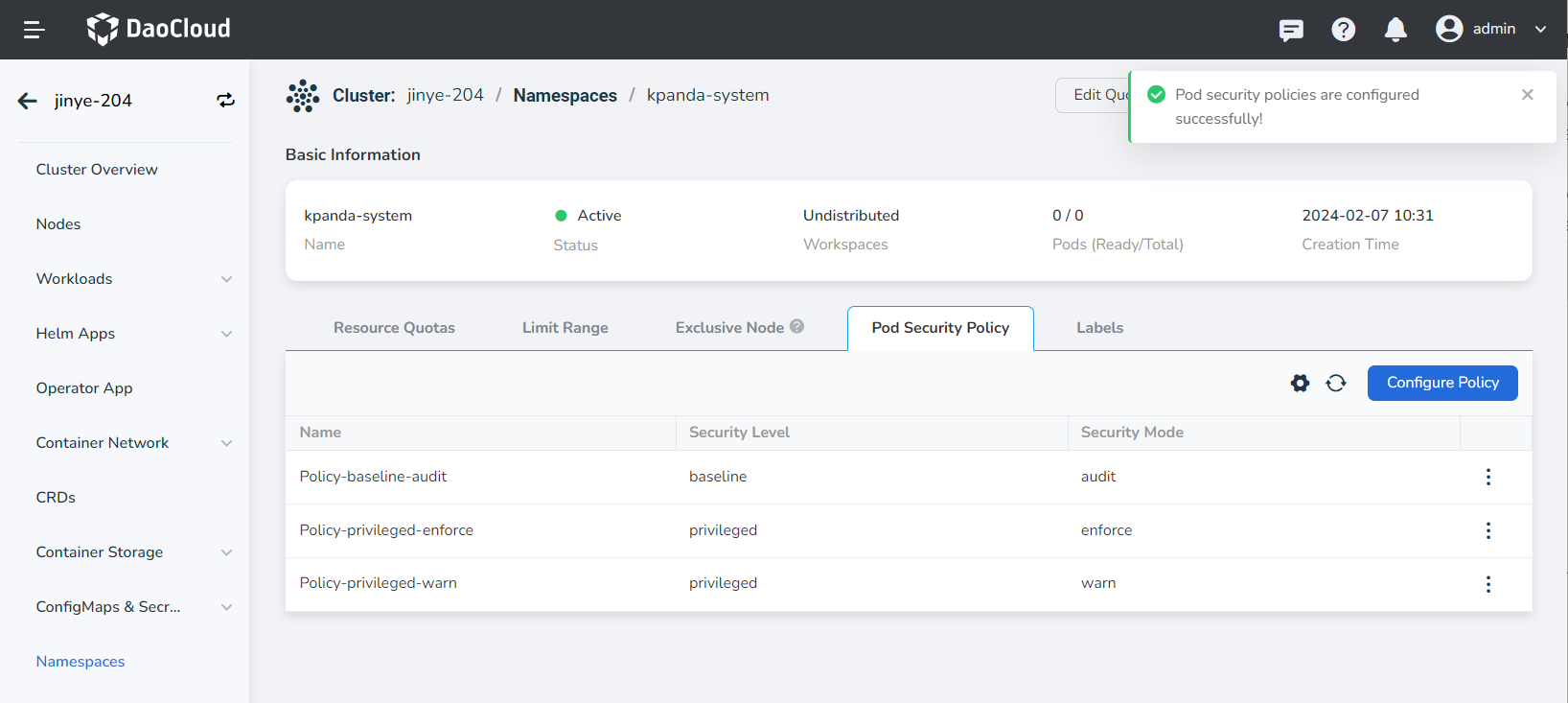Toggle the hamburger navigation menu
This screenshot has height=703, width=1568.
tap(35, 30)
